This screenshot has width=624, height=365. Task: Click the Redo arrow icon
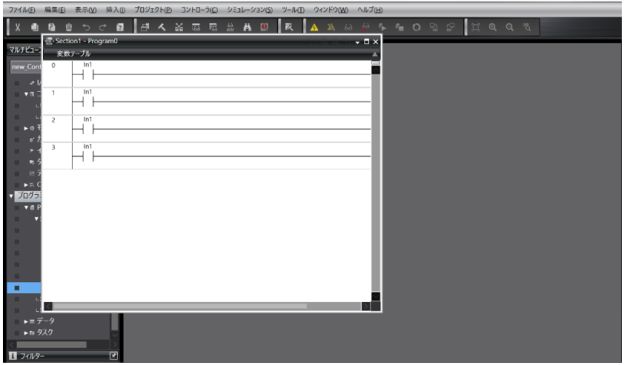[x=103, y=27]
